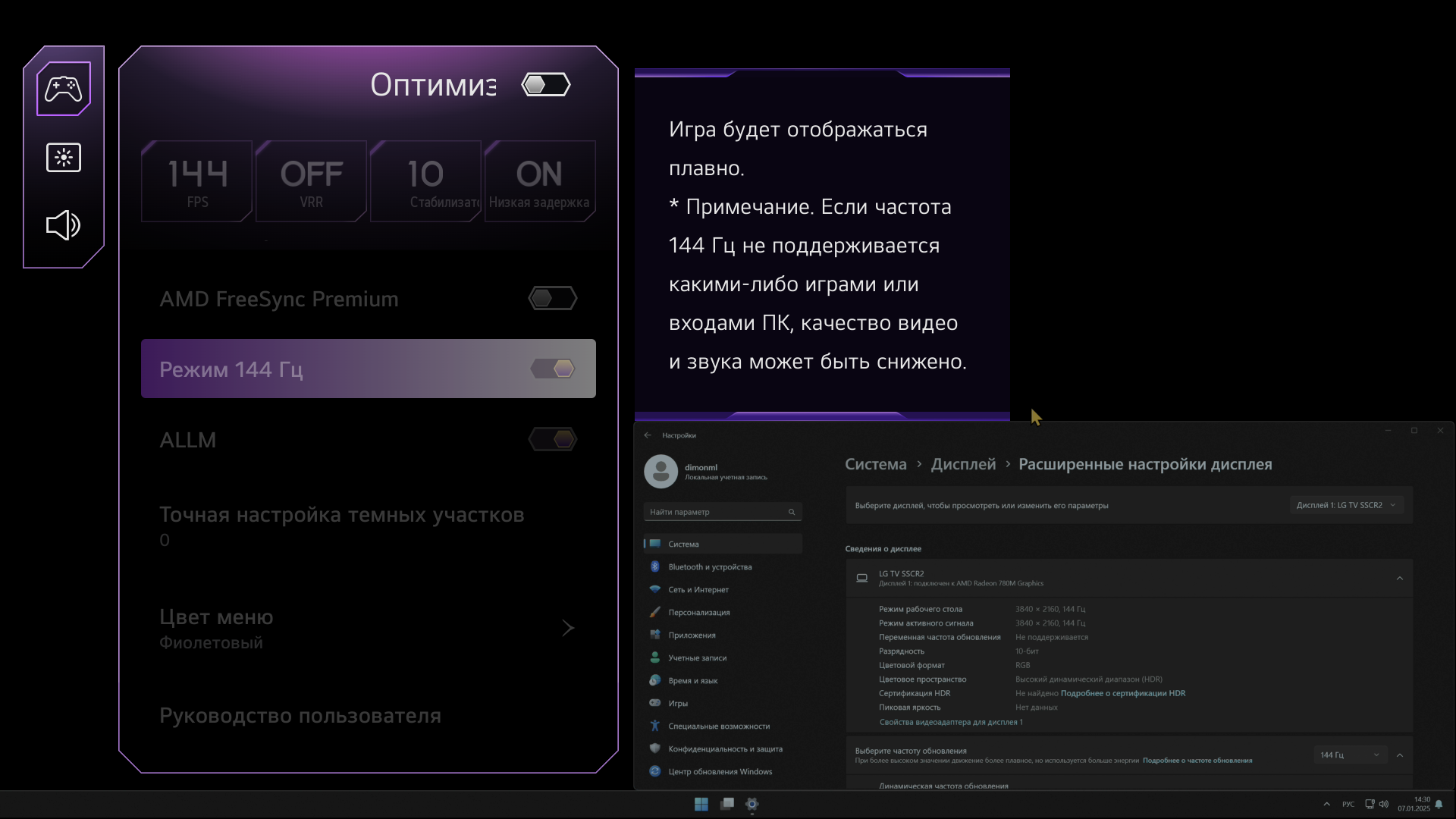Click the back arrow in Настройки window

(x=648, y=435)
